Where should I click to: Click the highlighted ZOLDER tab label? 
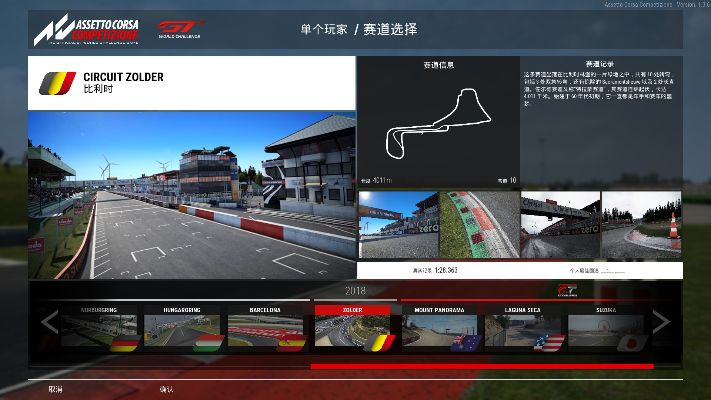(352, 310)
